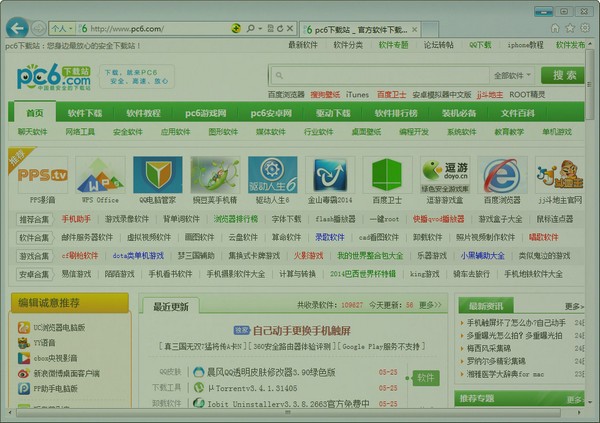Image resolution: width=600 pixels, height=423 pixels.
Task: Stop loading with the X icon in address bar
Action: (290, 28)
